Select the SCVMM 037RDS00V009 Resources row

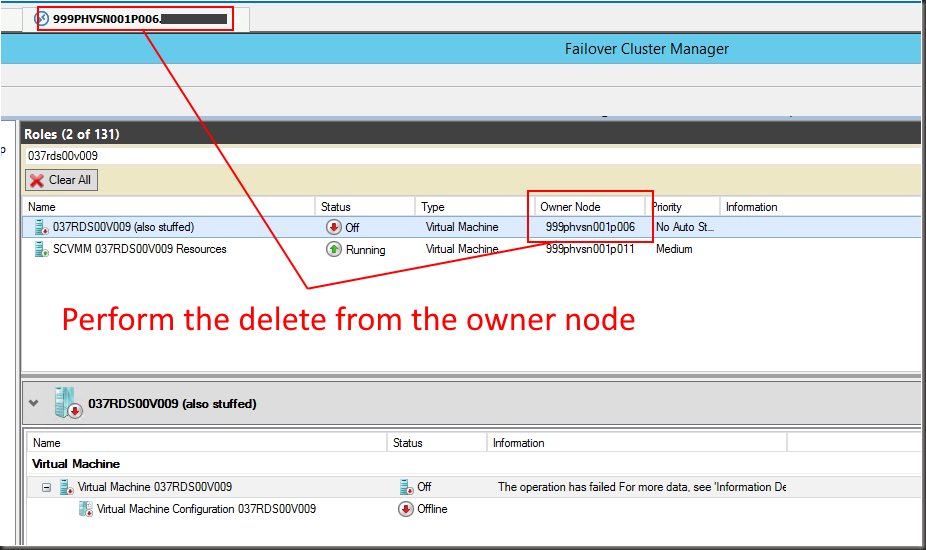coord(140,250)
